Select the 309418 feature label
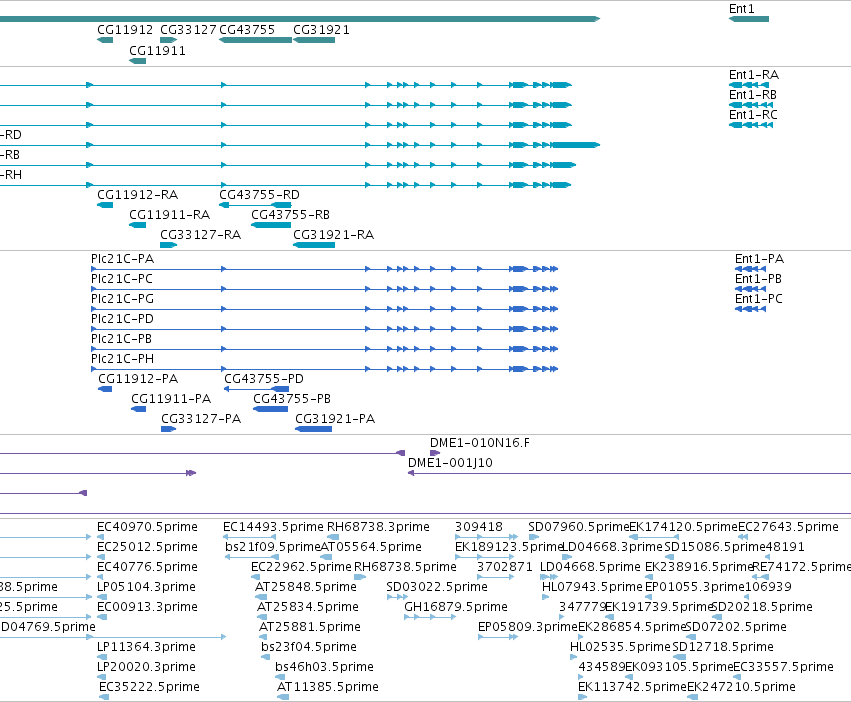 coord(479,527)
